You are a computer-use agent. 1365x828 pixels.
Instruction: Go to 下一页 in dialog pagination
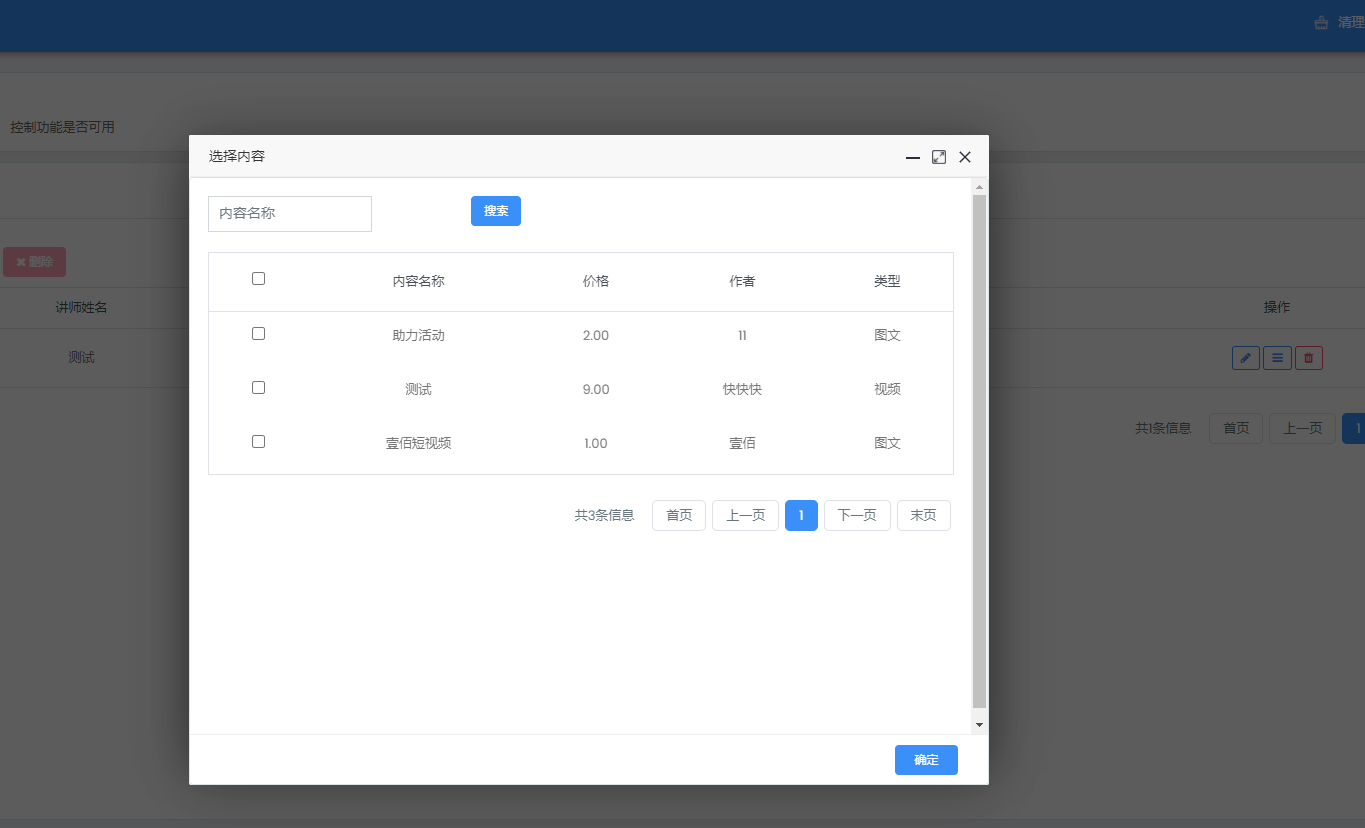(857, 516)
